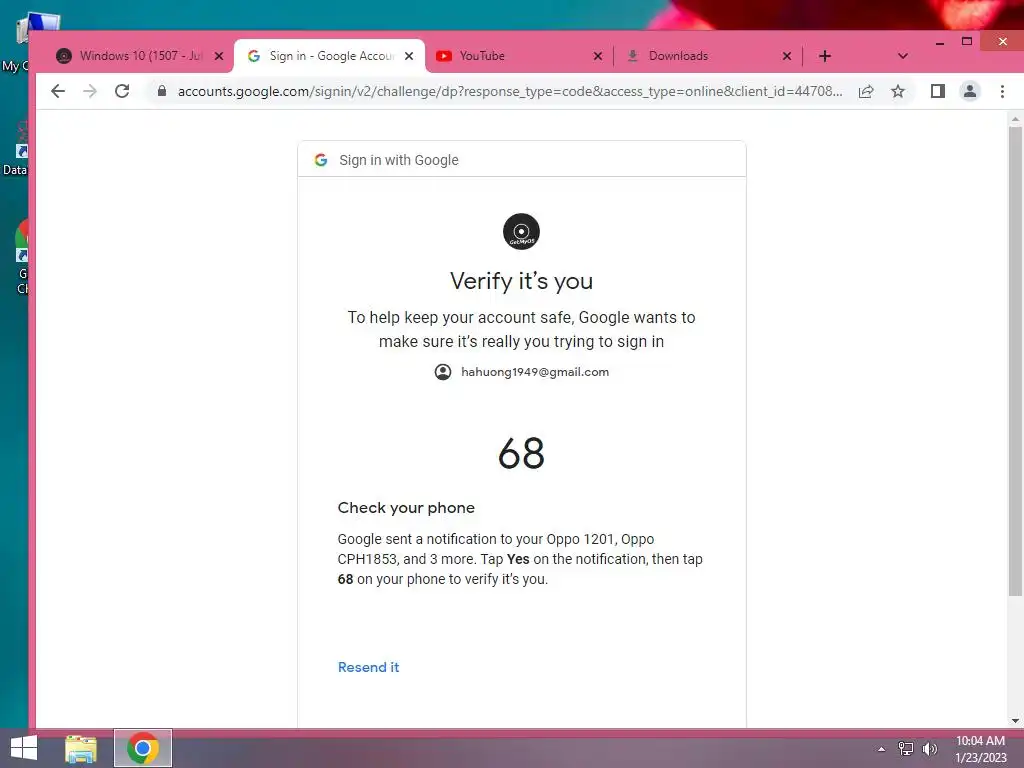Screen dimensions: 1024x768
Task: Click Sign in with Google header text
Action: (399, 160)
